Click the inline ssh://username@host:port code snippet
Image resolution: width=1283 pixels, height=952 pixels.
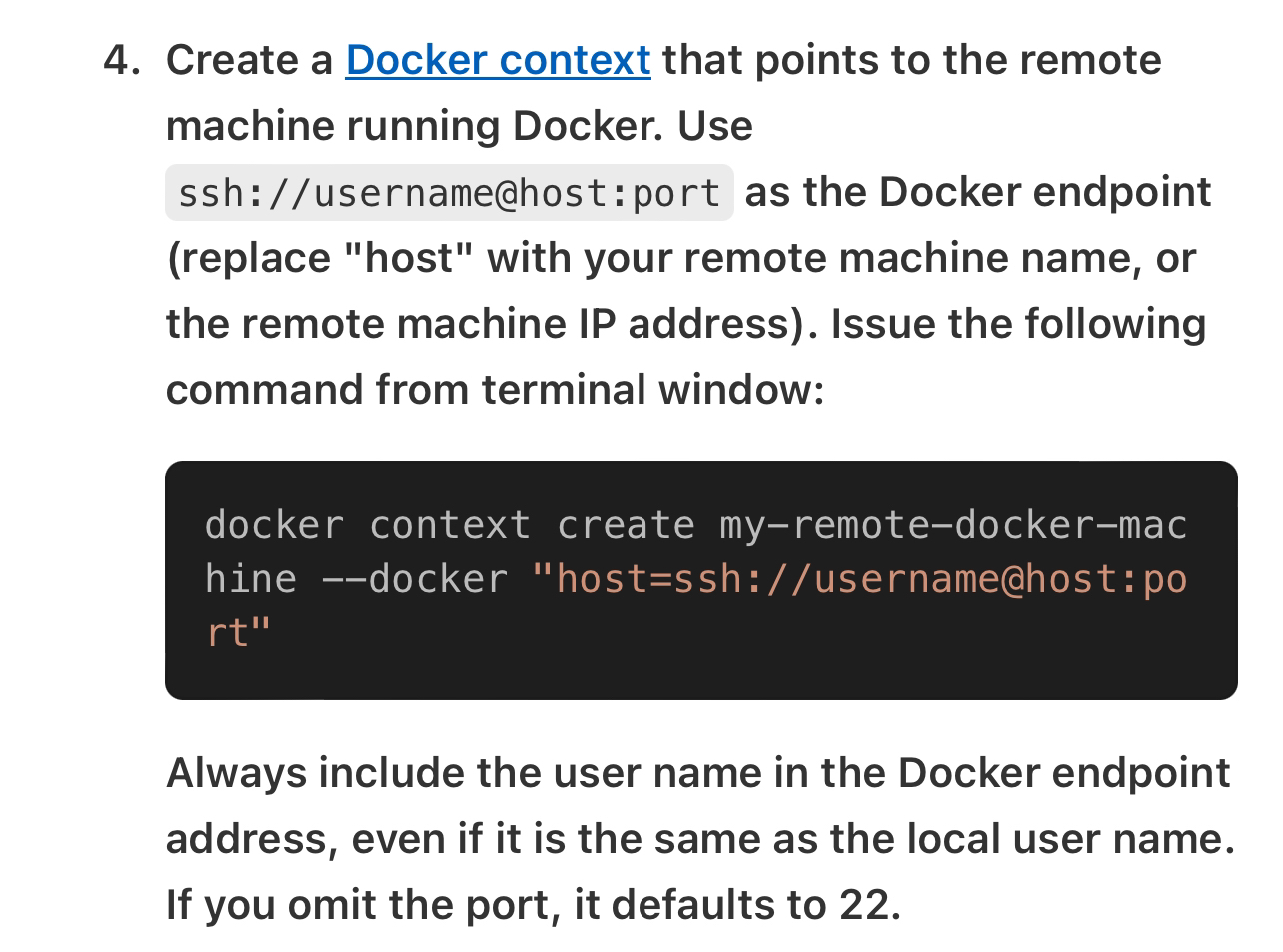pyautogui.click(x=449, y=193)
